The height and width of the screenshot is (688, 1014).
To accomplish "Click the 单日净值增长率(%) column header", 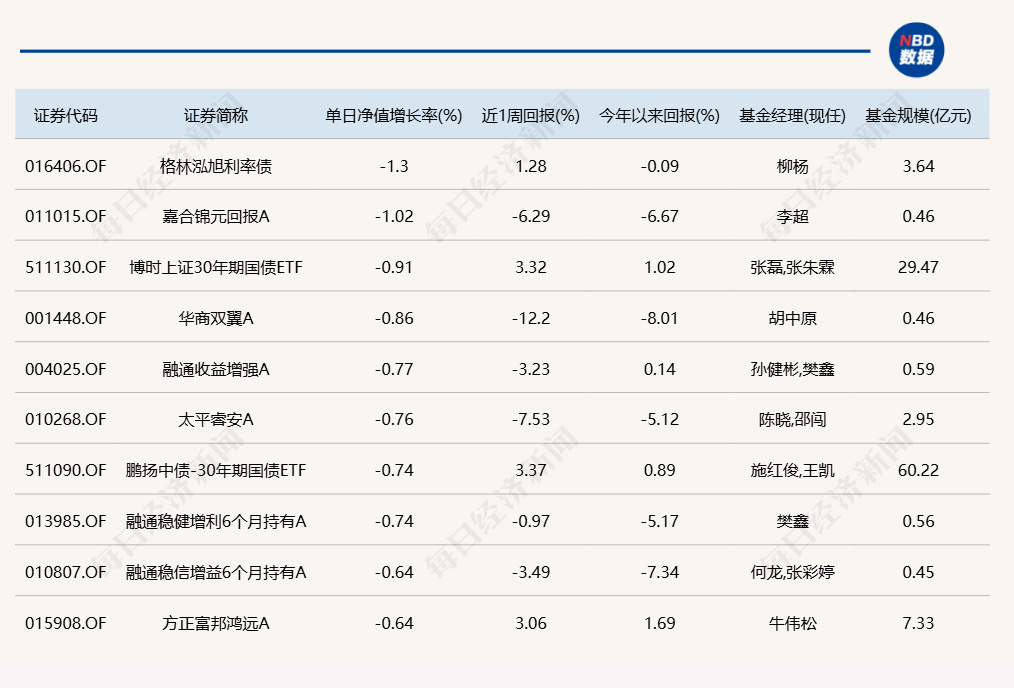I will click(x=393, y=116).
